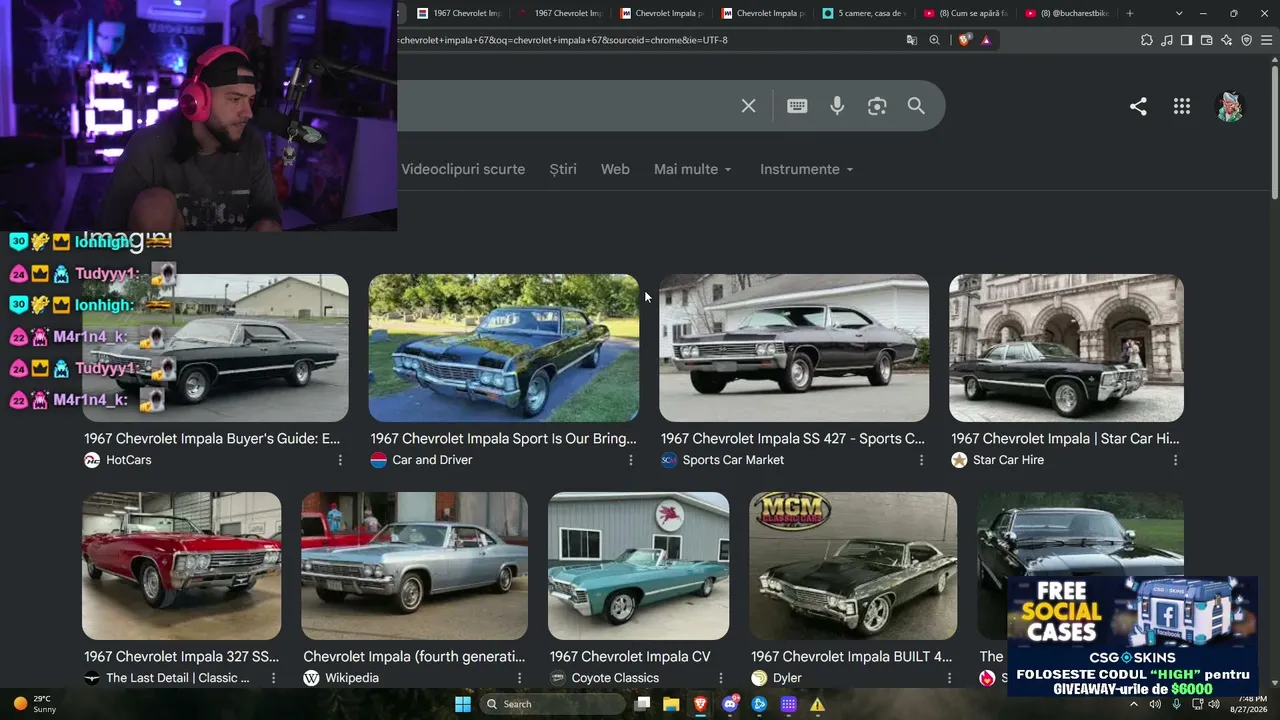The width and height of the screenshot is (1280, 720).
Task: Open the Brave VPN shield icon
Action: point(1246,40)
